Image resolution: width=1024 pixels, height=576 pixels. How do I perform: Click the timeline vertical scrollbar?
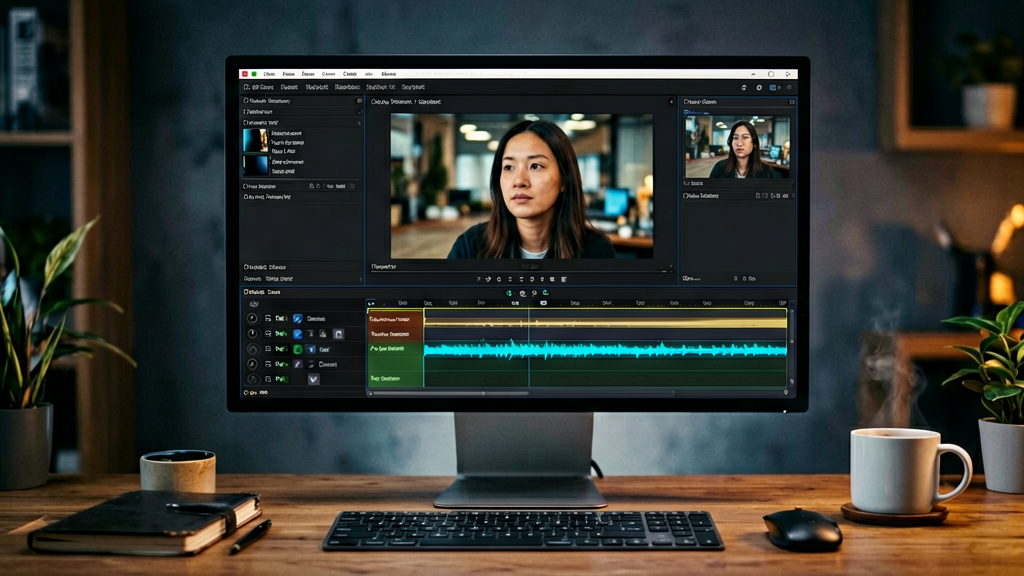pyautogui.click(x=792, y=327)
